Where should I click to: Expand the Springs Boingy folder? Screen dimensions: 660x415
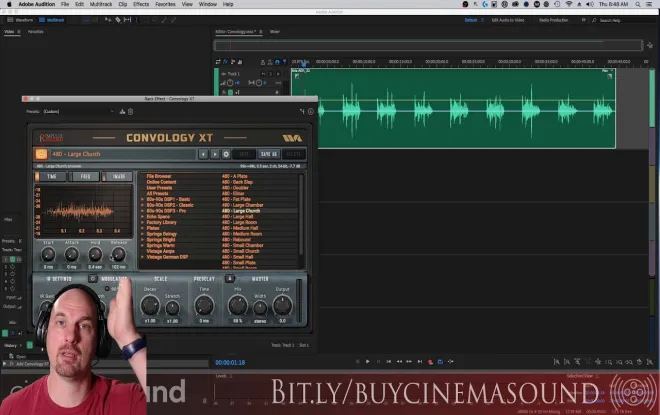142,234
